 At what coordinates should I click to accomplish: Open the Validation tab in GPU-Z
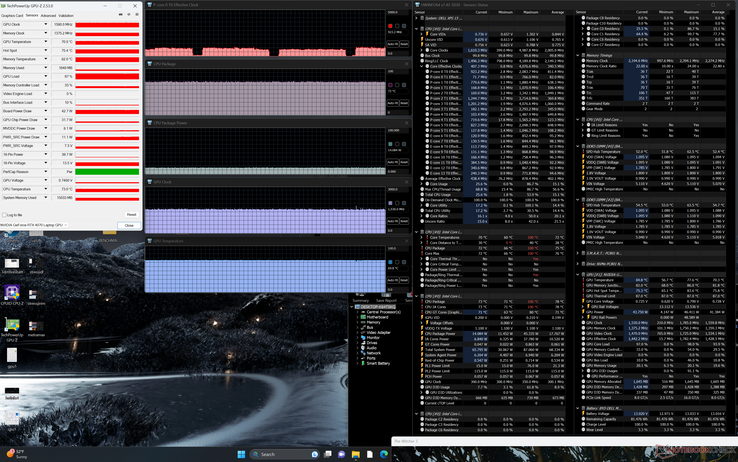click(65, 16)
